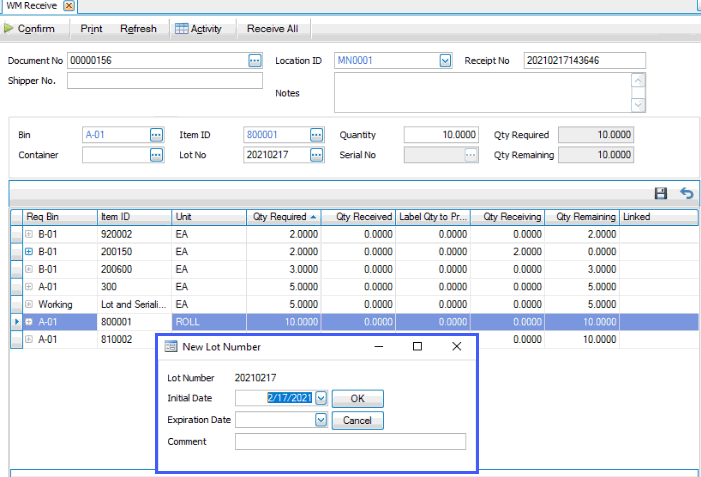Open Document No lookup ellipsis button
Image resolution: width=701 pixels, height=477 pixels.
pyautogui.click(x=255, y=61)
